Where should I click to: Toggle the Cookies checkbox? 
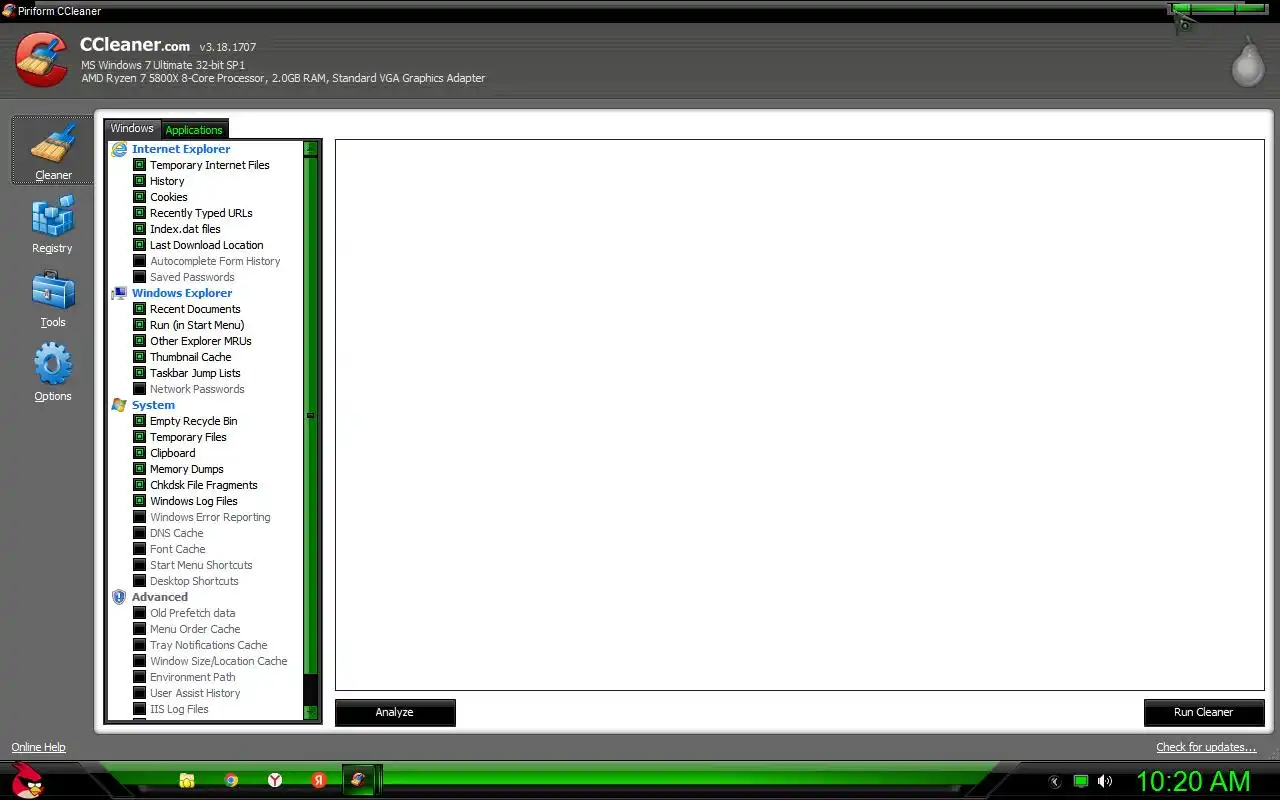tap(140, 197)
